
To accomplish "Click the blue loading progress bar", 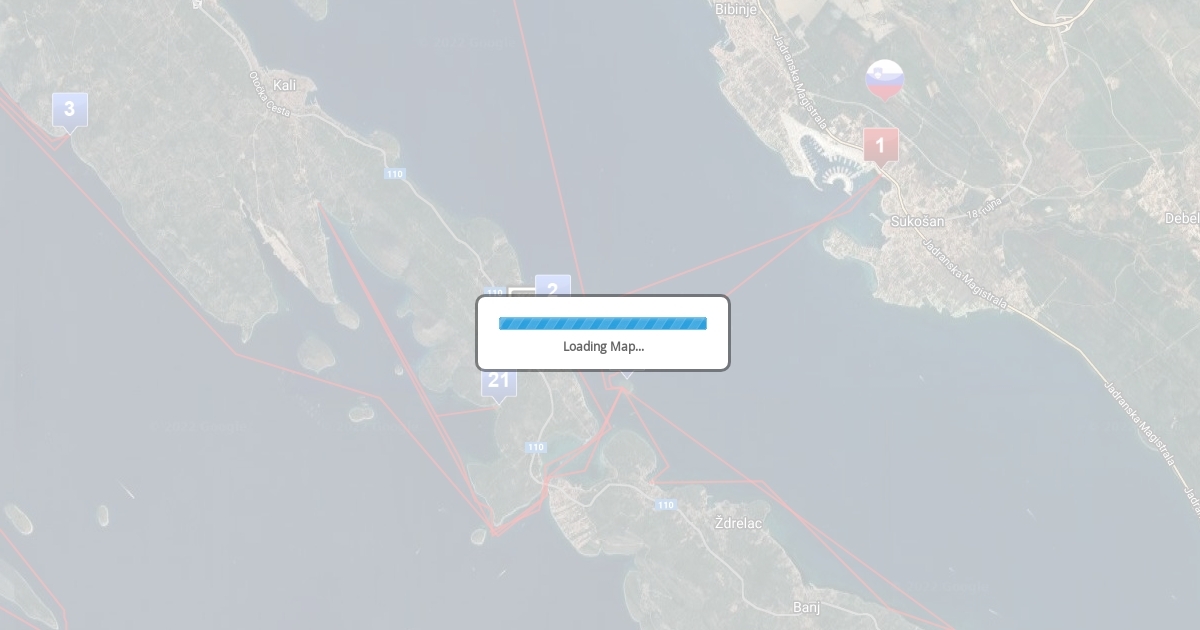I will click(603, 323).
